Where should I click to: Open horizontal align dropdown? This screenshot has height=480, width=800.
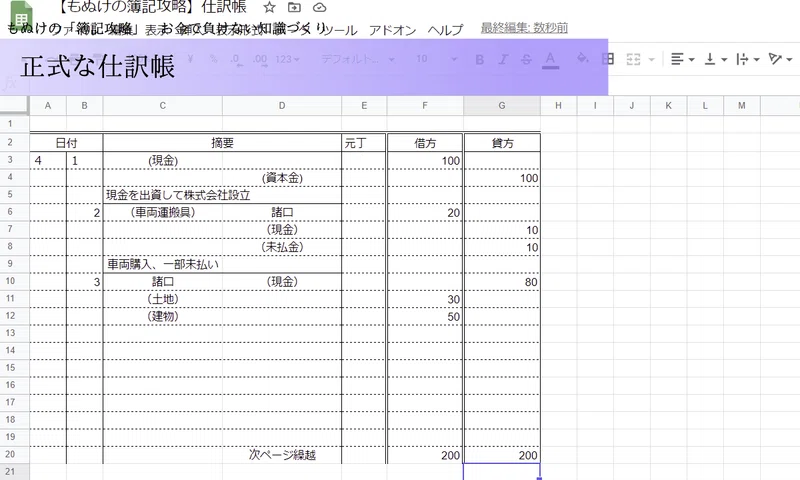coord(682,59)
